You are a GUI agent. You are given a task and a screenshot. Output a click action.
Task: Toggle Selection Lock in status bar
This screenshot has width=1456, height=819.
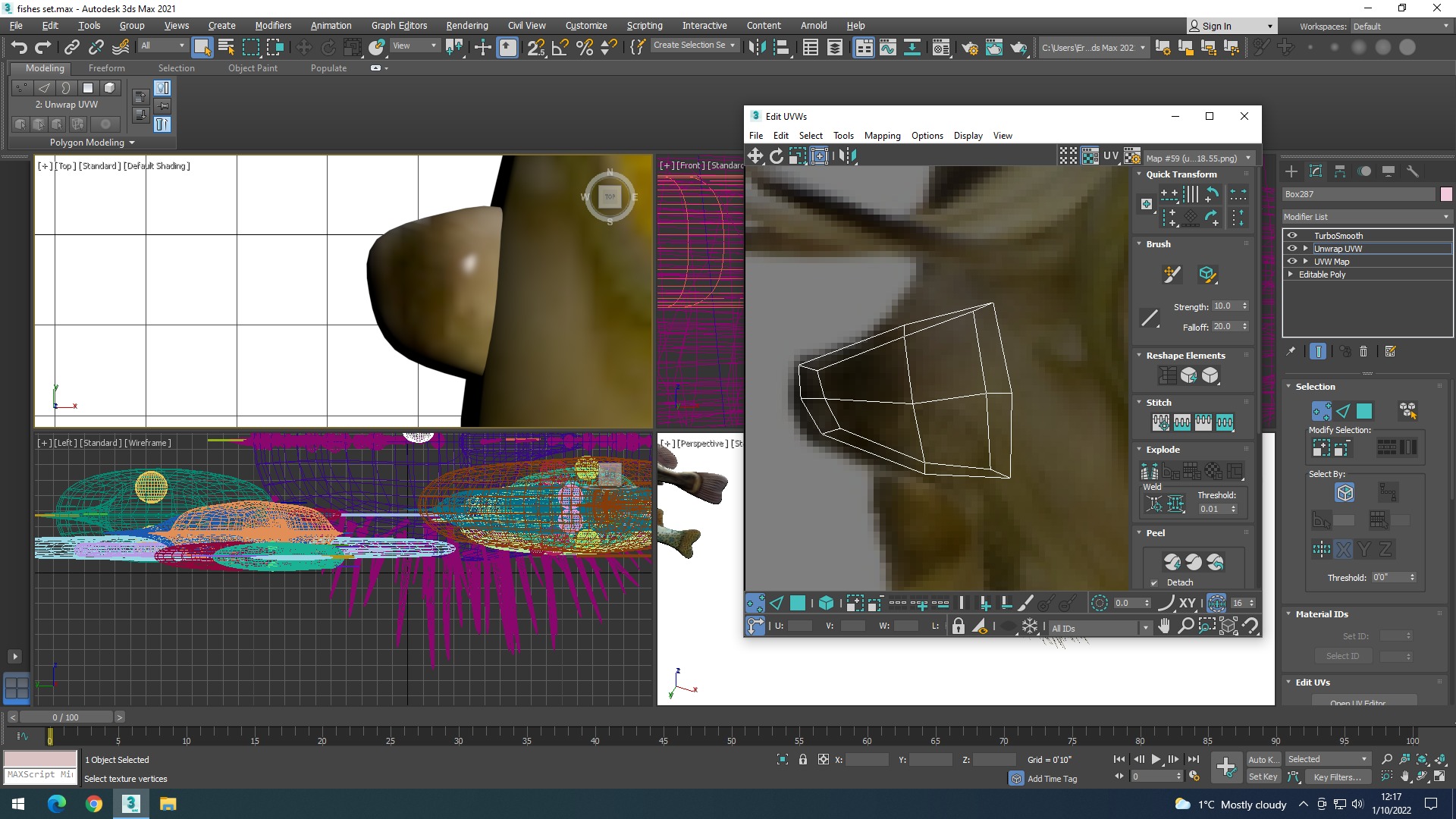tap(802, 759)
